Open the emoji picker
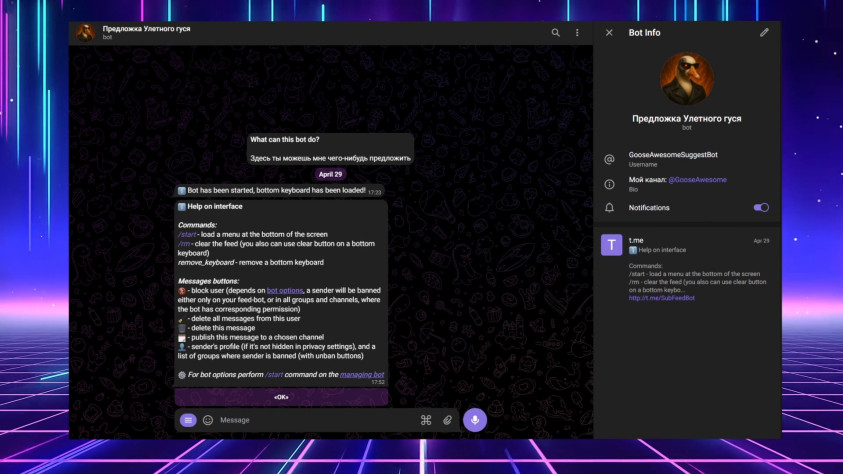The image size is (843, 474). (208, 420)
